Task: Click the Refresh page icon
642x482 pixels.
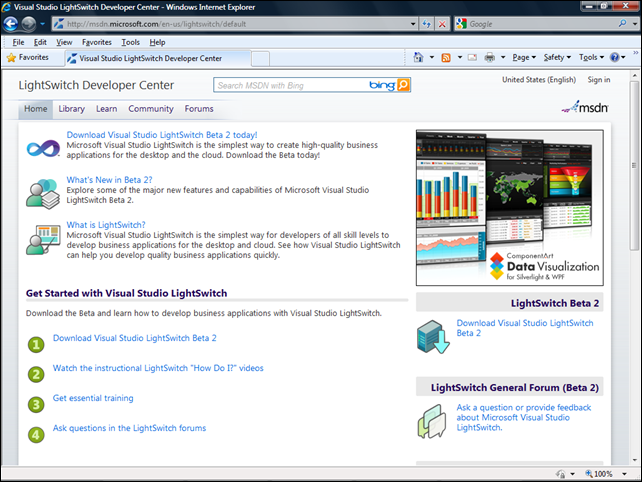Action: point(427,24)
